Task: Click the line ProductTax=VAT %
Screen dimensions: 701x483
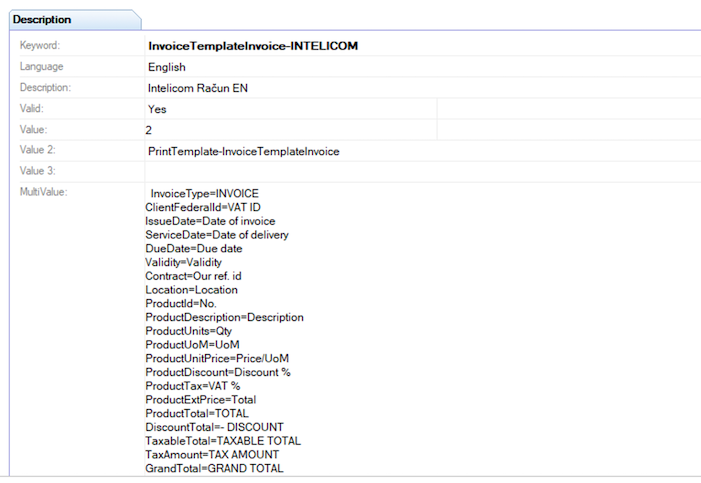Action: click(x=193, y=386)
